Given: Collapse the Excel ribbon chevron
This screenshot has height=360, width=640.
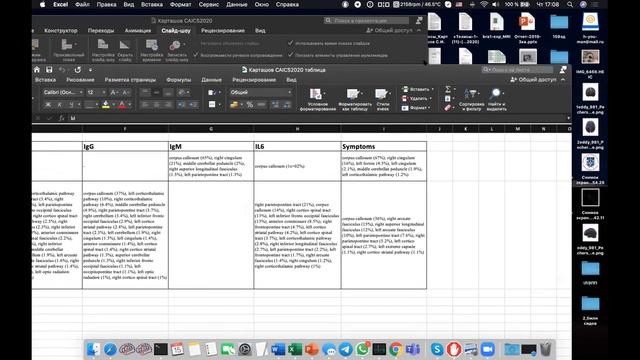Looking at the screenshot, I should 563,80.
